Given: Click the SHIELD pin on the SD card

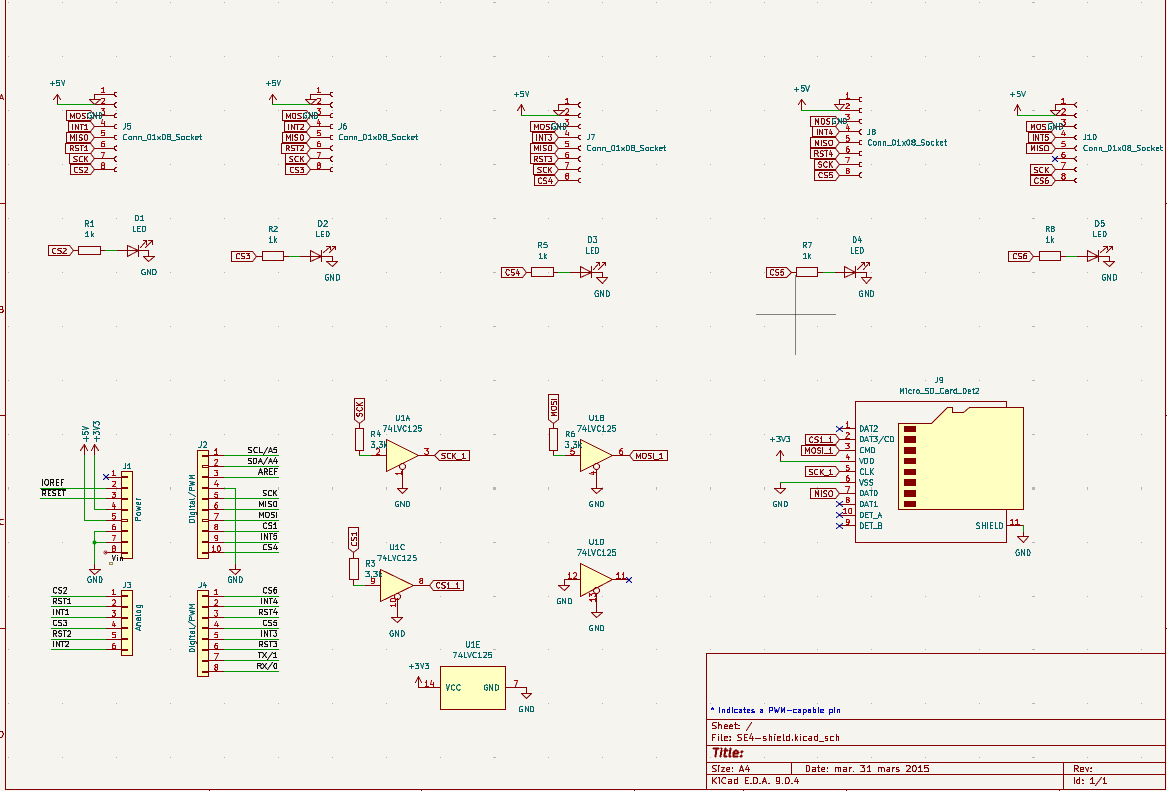Looking at the screenshot, I should (x=989, y=525).
